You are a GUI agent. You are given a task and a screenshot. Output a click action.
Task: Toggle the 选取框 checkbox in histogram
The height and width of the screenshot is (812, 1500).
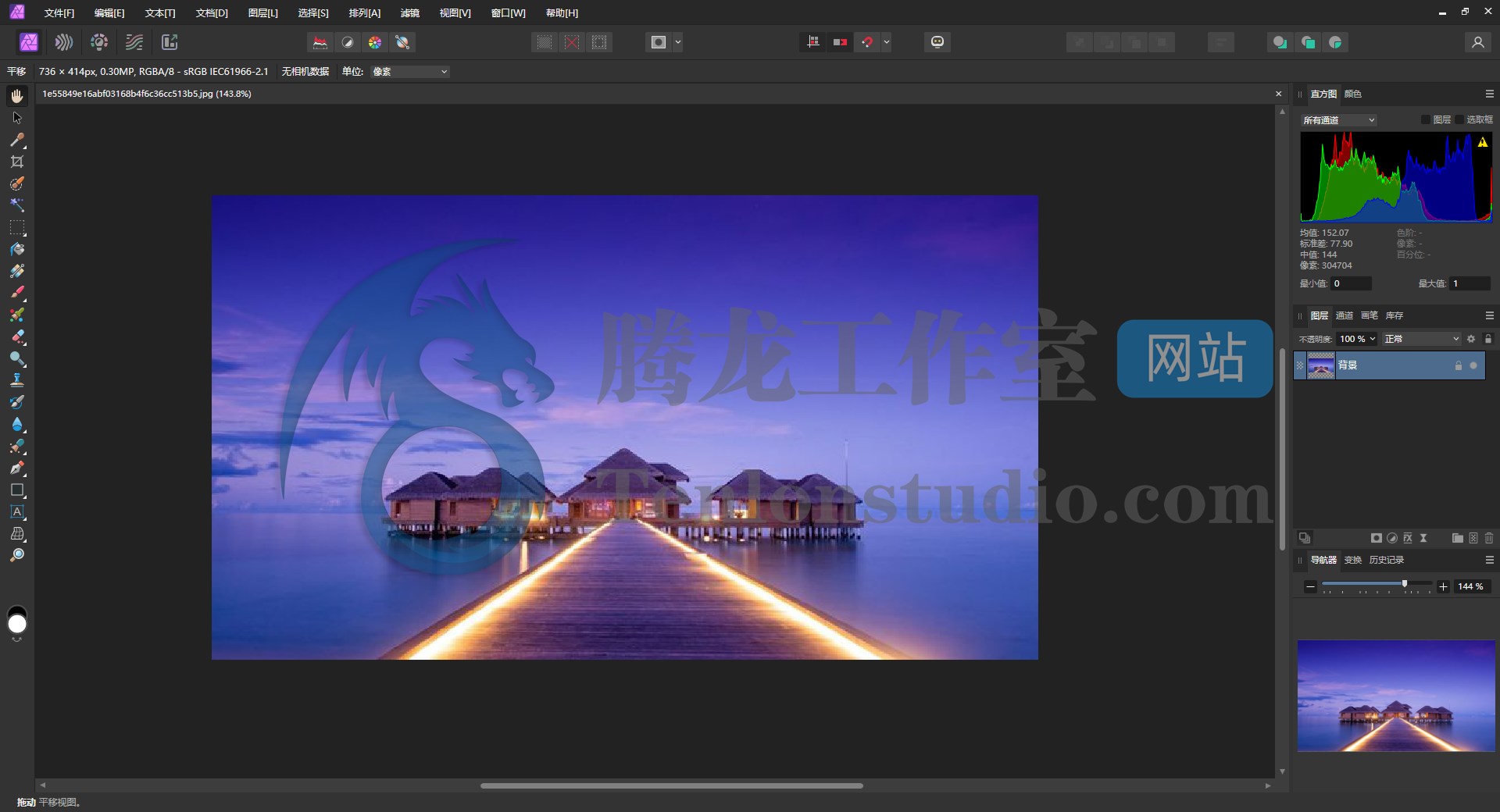tap(1459, 119)
